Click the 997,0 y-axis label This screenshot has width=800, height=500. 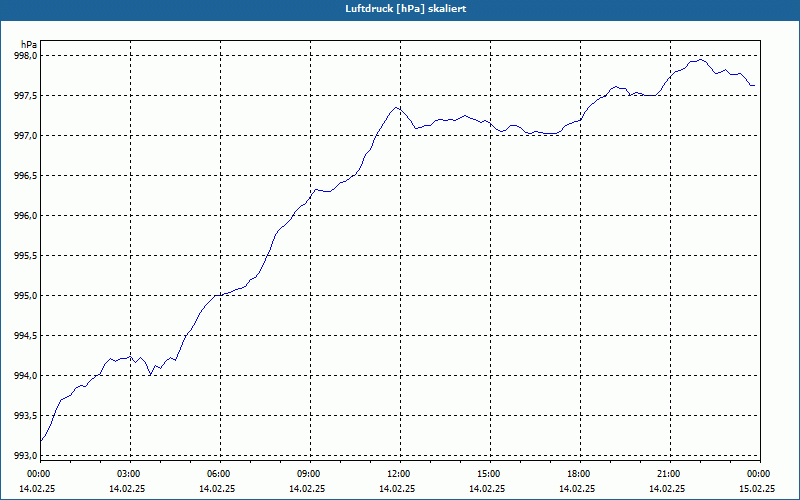click(25, 136)
